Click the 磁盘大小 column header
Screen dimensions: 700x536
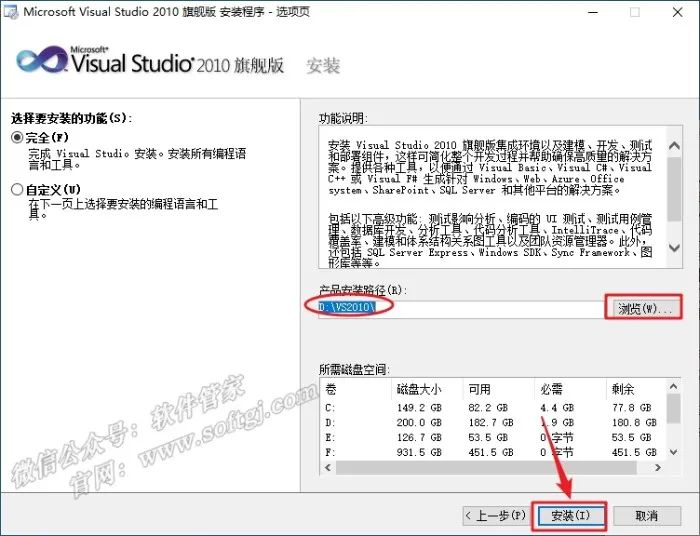click(427, 389)
